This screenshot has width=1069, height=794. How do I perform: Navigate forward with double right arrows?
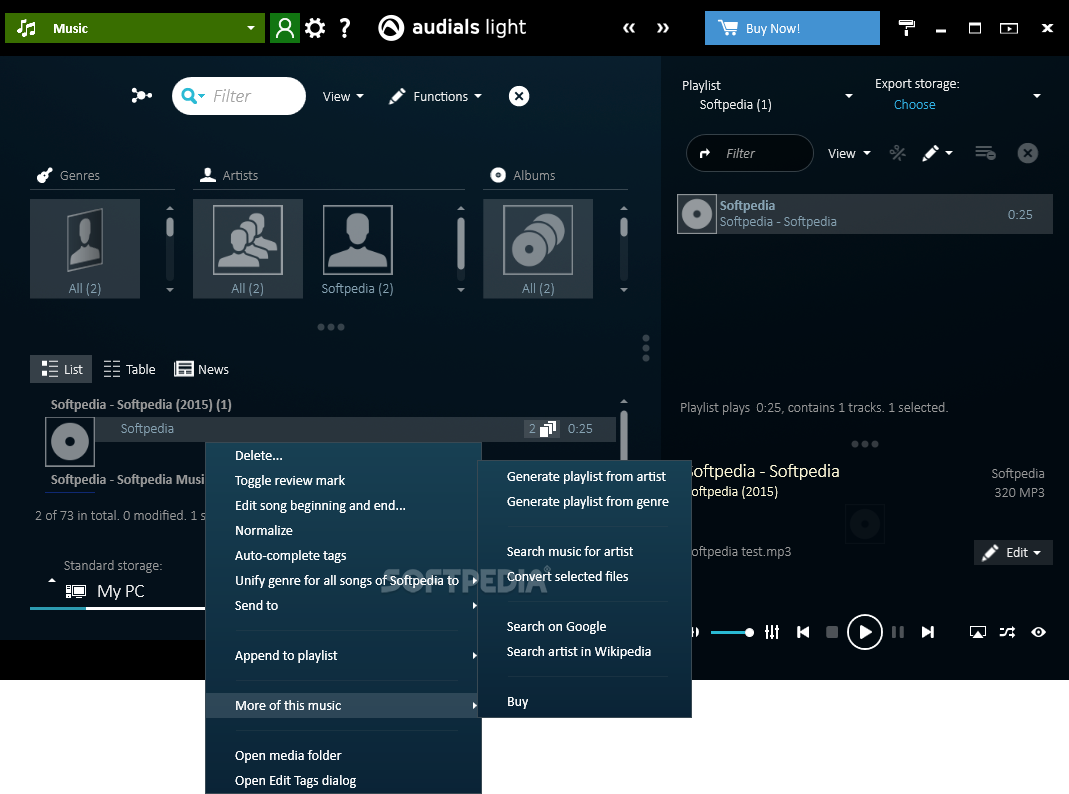(x=662, y=28)
